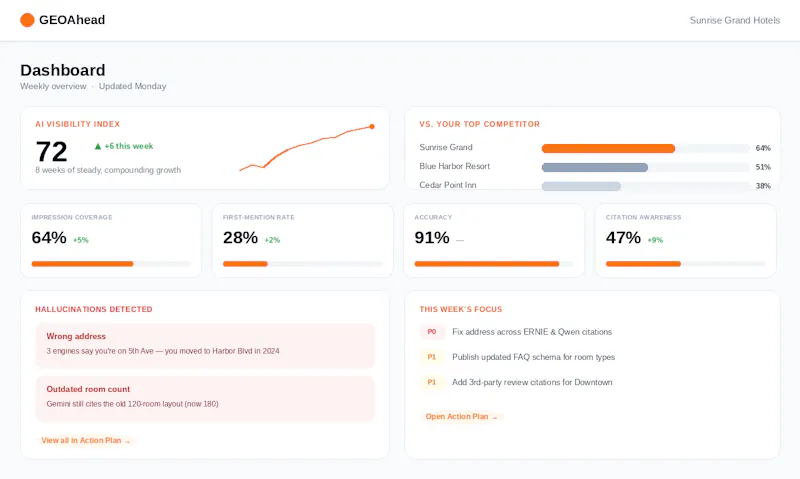The width and height of the screenshot is (800, 479).
Task: Select the Accuracy 91% card
Action: [x=494, y=241]
